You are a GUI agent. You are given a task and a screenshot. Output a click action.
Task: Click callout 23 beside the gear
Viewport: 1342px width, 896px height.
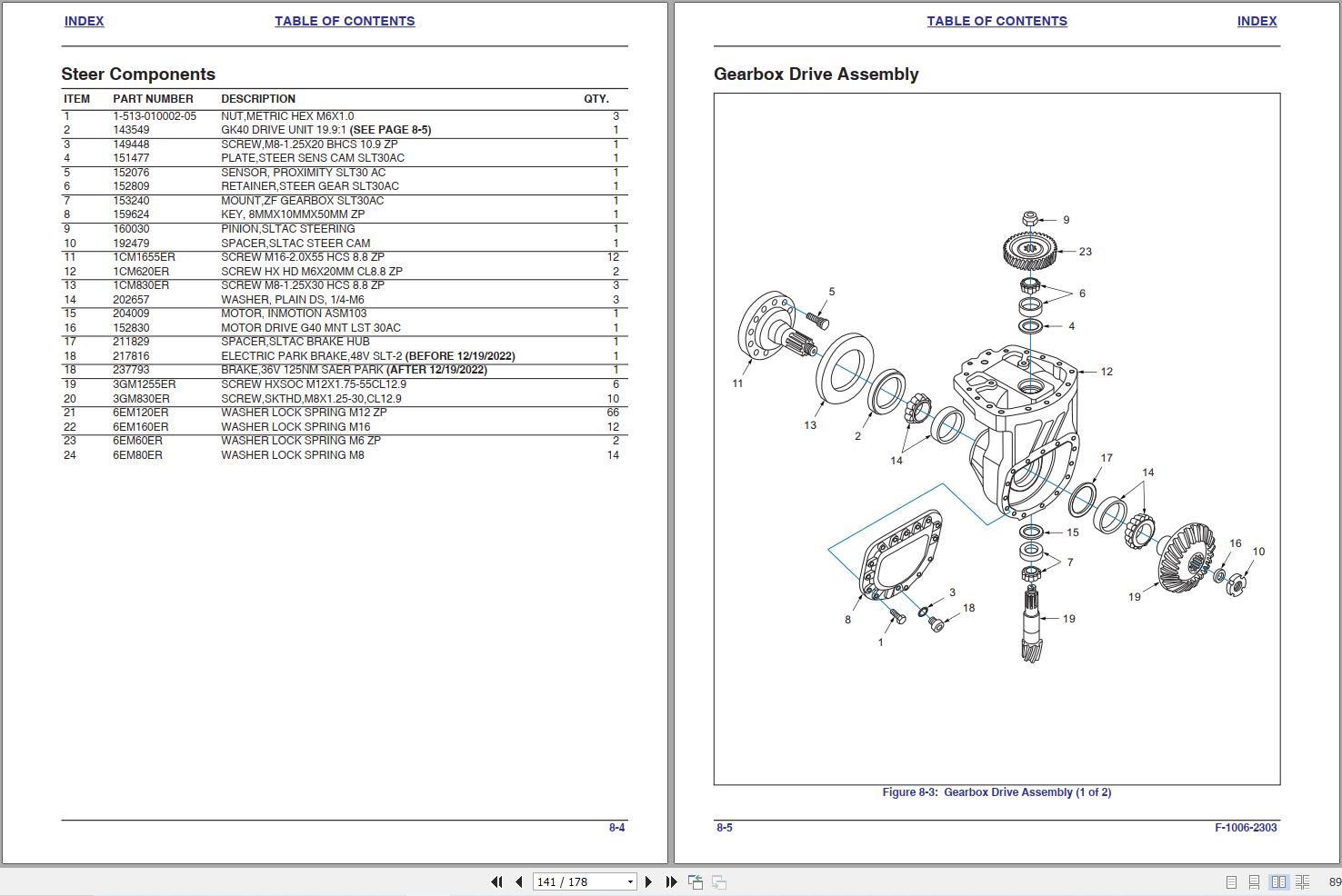[1085, 252]
